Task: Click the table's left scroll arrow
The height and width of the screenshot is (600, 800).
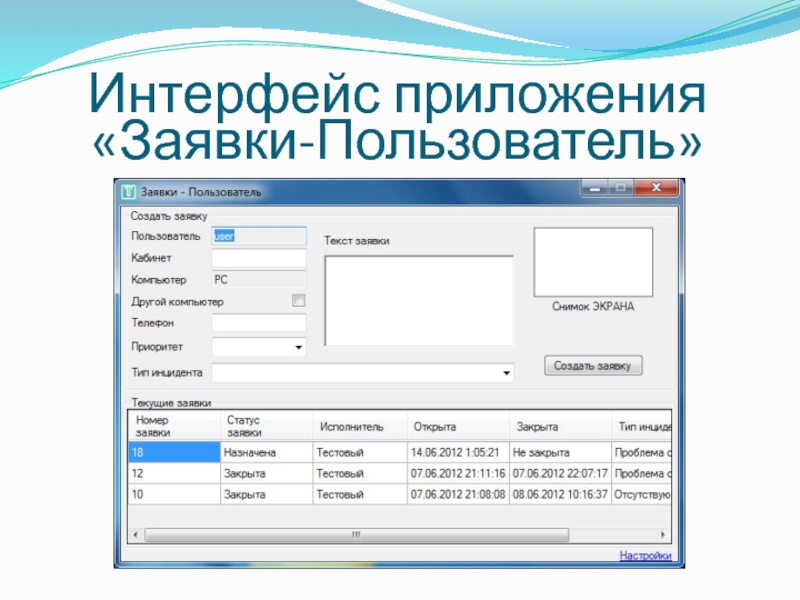Action: tap(135, 535)
